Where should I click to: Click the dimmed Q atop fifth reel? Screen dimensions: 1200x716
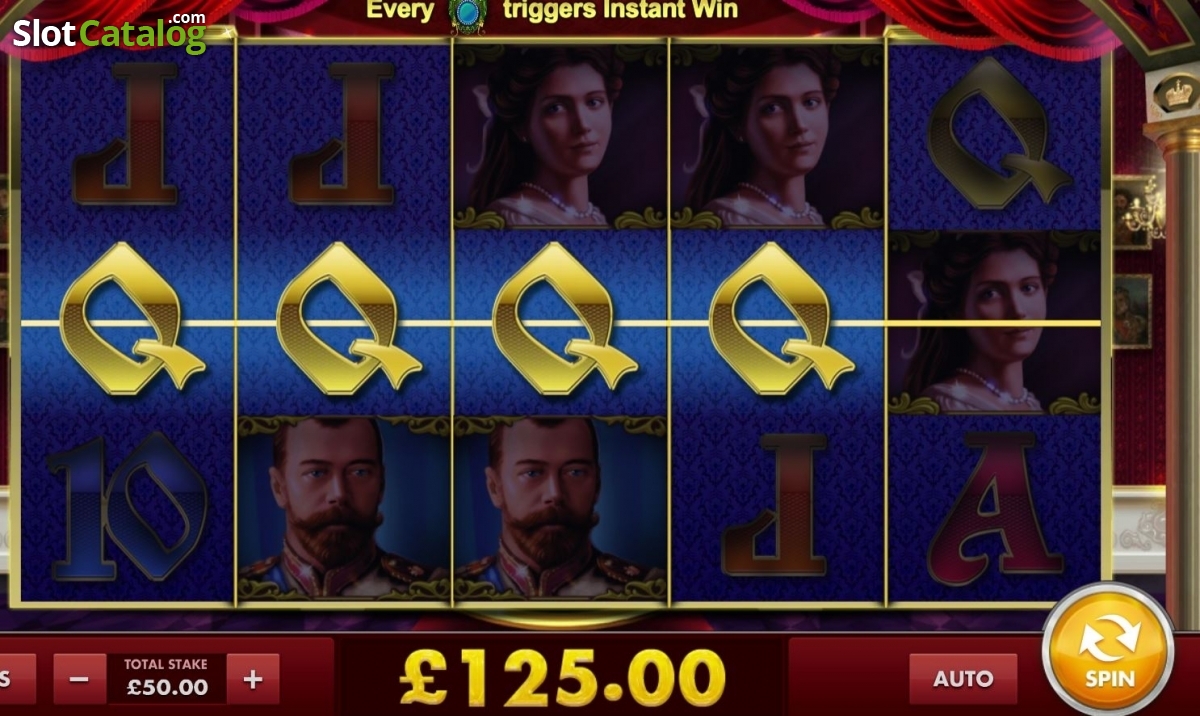[998, 135]
